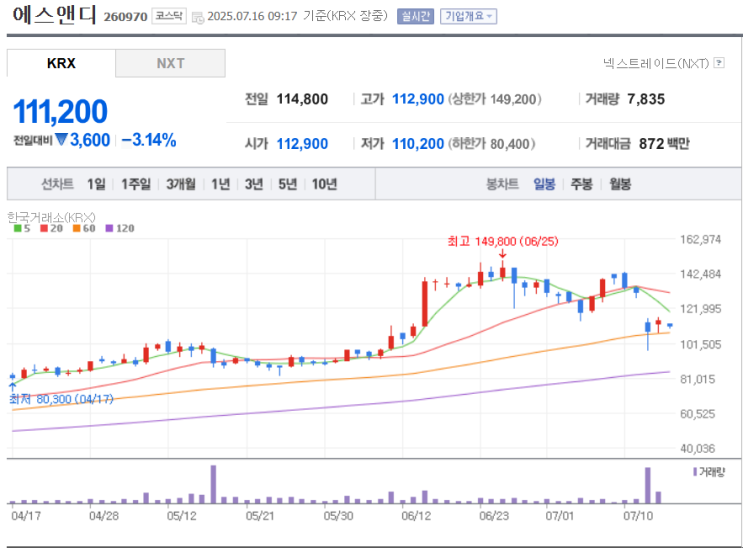
Task: Switch to the NXT tab
Action: pos(171,63)
